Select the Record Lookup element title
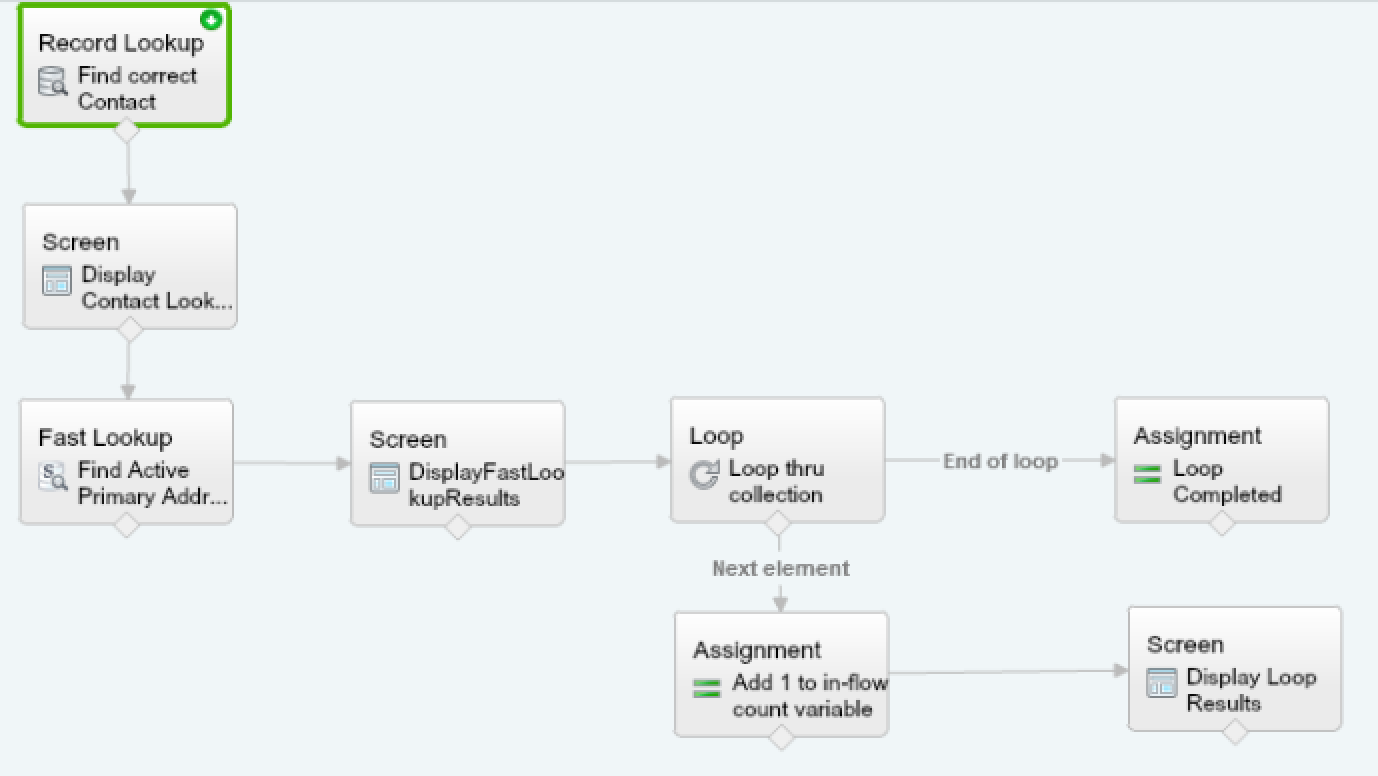This screenshot has width=1378, height=776. [121, 43]
